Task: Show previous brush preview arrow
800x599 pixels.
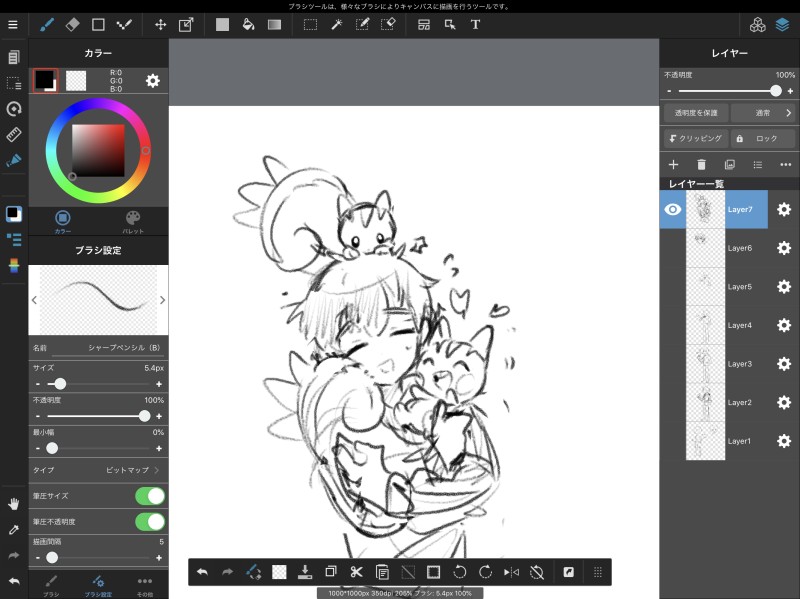Action: tap(34, 300)
